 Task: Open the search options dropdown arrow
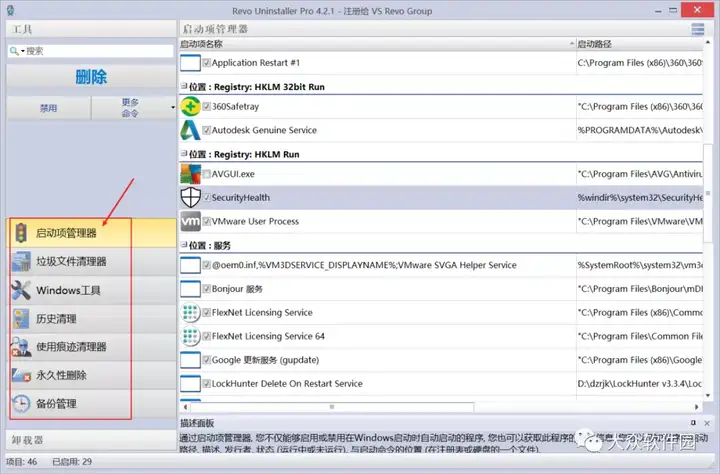pyautogui.click(x=23, y=51)
